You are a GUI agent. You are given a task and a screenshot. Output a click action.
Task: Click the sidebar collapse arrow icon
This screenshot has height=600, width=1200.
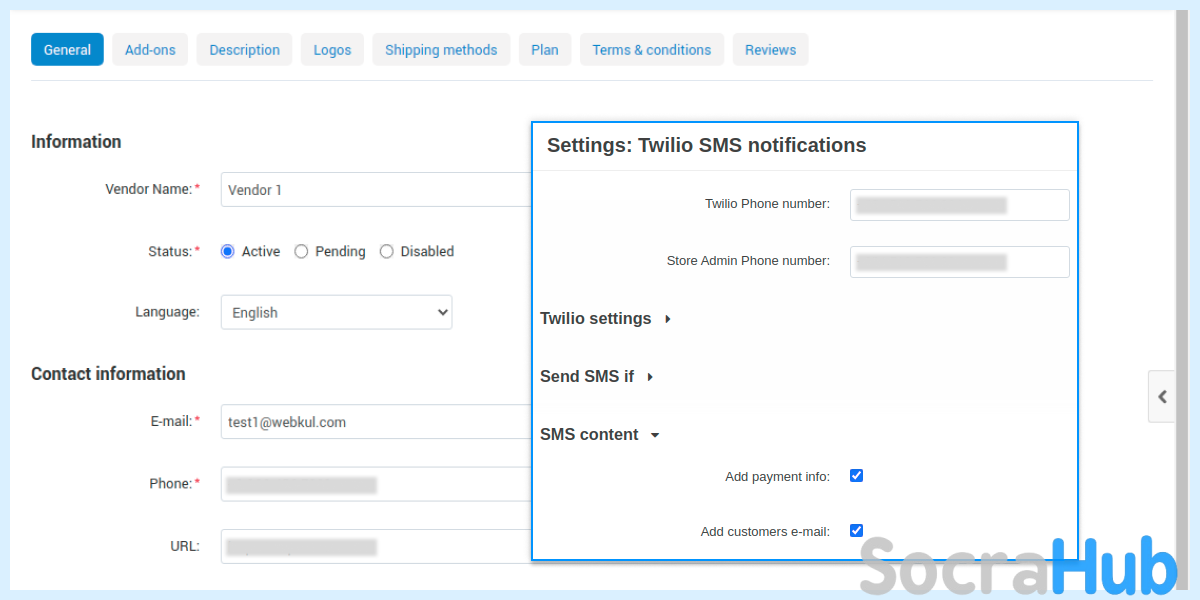click(1162, 396)
